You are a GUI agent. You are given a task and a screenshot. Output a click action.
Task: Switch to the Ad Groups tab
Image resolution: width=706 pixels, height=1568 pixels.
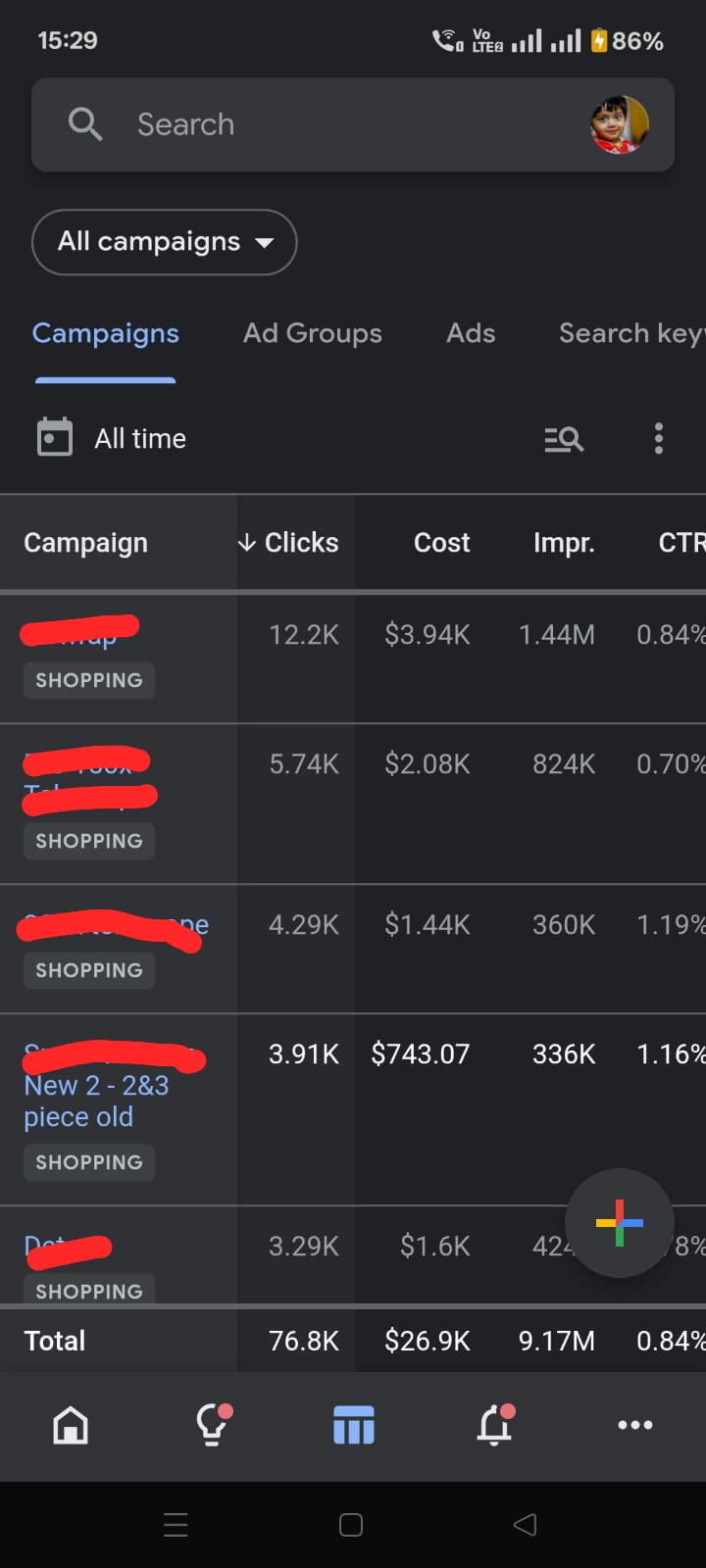pos(312,333)
